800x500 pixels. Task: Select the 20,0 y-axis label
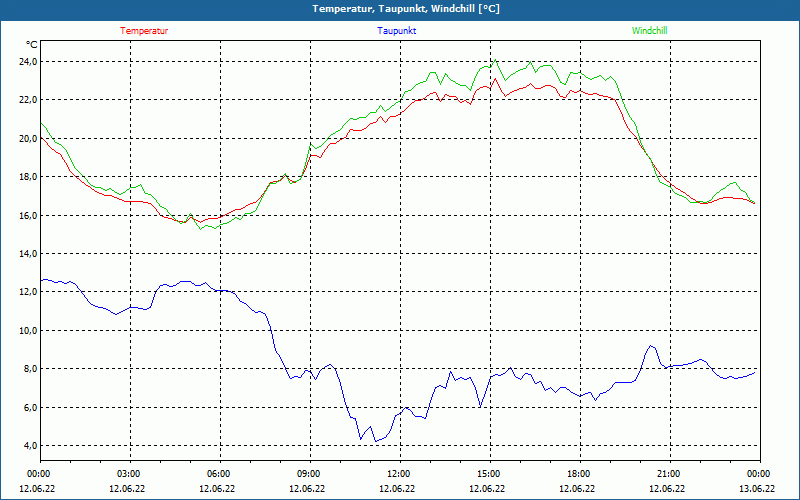28,138
